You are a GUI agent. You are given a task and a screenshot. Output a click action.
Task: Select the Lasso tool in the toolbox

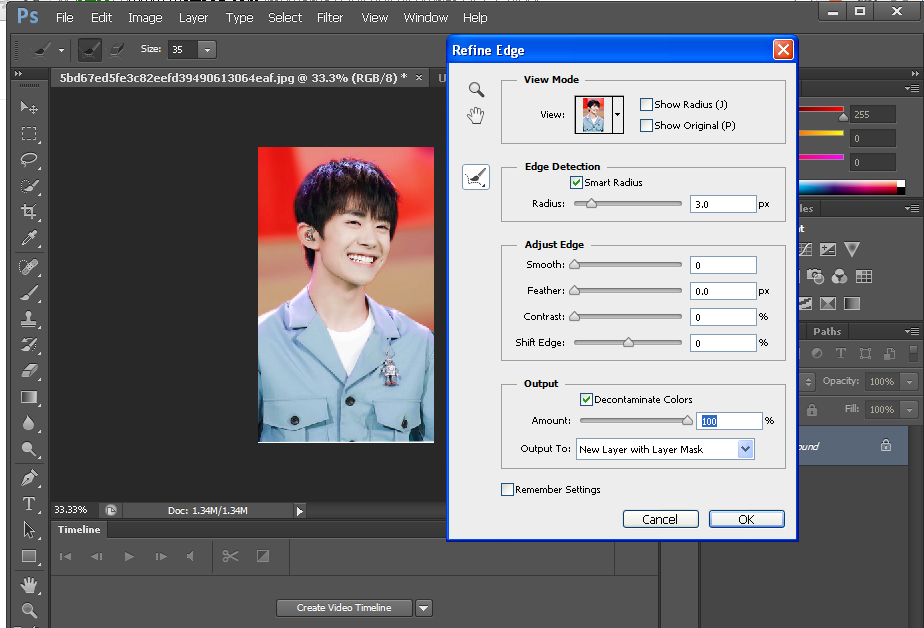coord(29,160)
